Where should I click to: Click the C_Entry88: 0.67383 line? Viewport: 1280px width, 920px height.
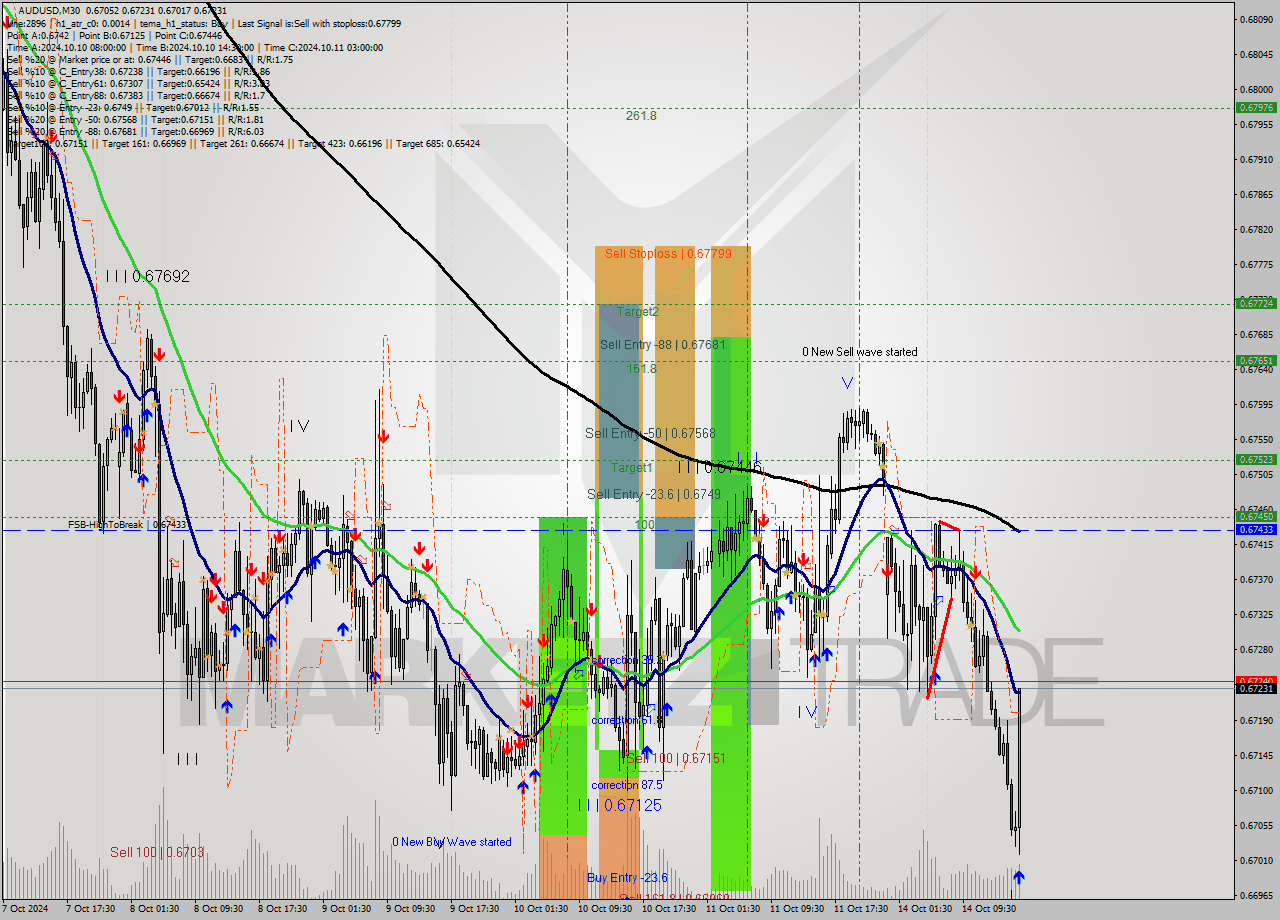(135, 95)
